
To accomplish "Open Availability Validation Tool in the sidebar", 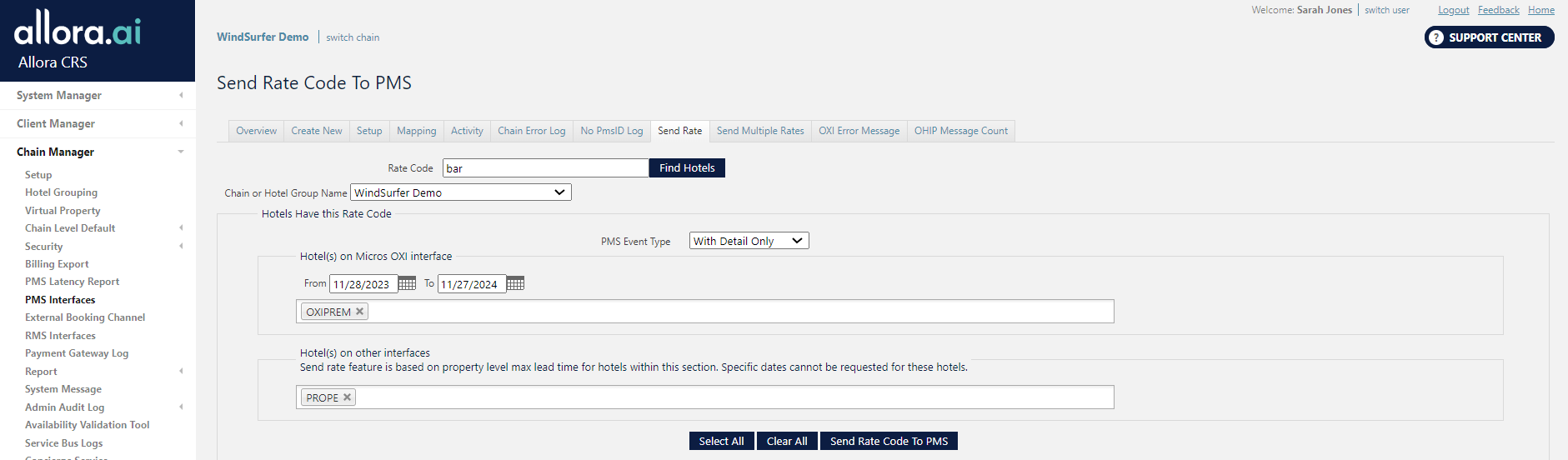I will pyautogui.click(x=88, y=425).
